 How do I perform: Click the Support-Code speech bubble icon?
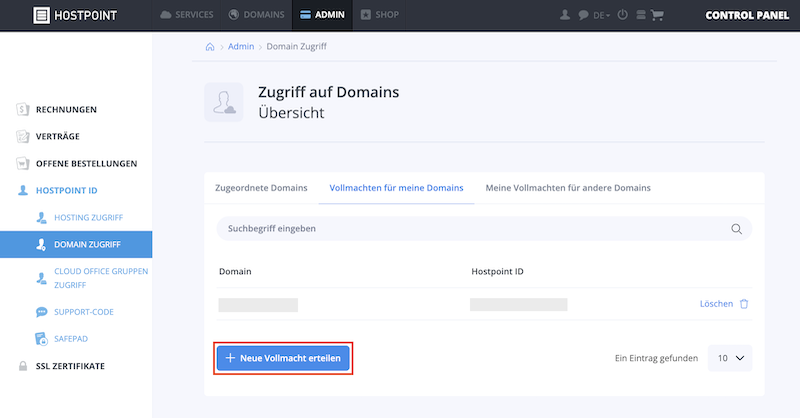[41, 312]
